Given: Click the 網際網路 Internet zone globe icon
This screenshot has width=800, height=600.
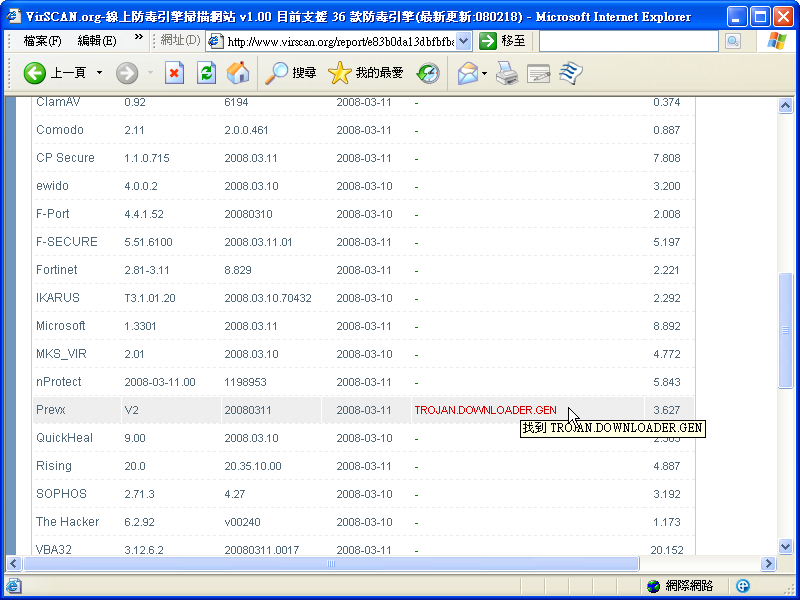Looking at the screenshot, I should (x=653, y=586).
